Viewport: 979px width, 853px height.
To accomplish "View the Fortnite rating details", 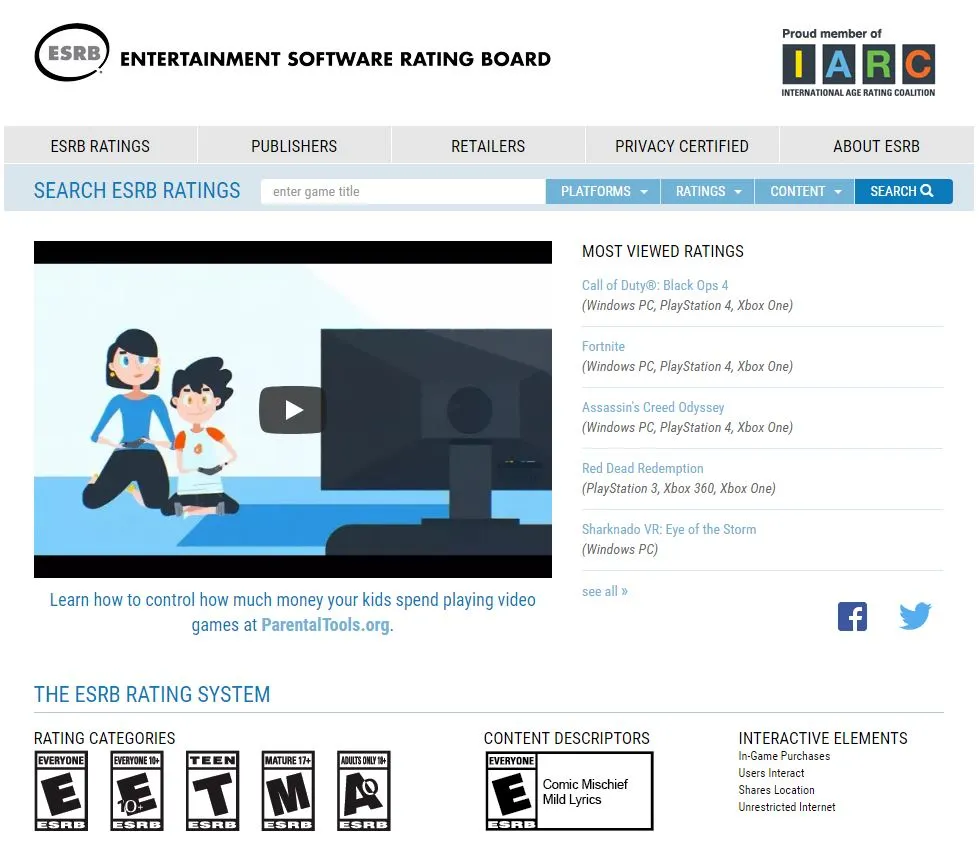I will pyautogui.click(x=604, y=346).
